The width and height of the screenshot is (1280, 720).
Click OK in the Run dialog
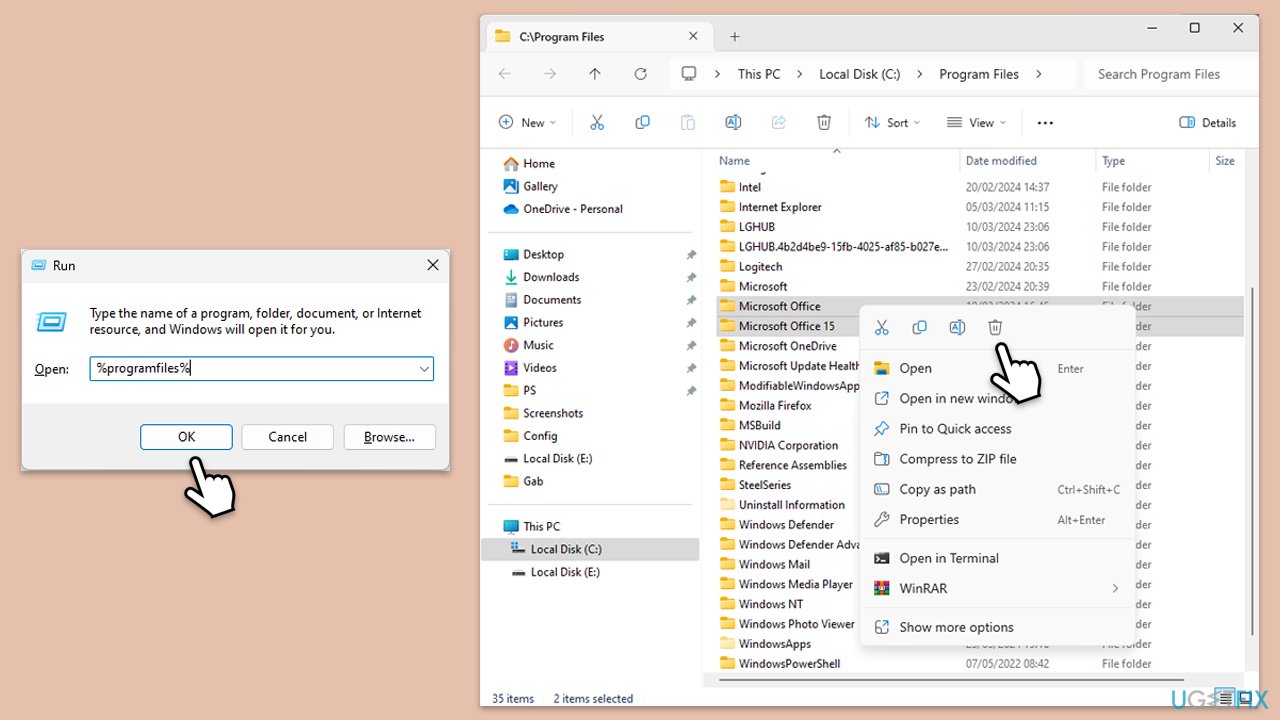point(186,437)
